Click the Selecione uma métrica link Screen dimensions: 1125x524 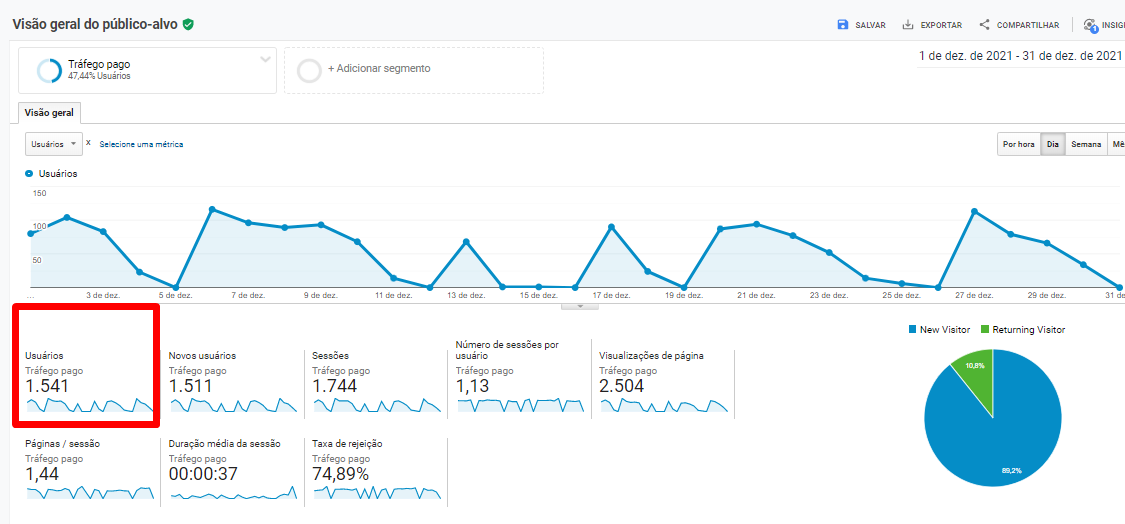(141, 144)
